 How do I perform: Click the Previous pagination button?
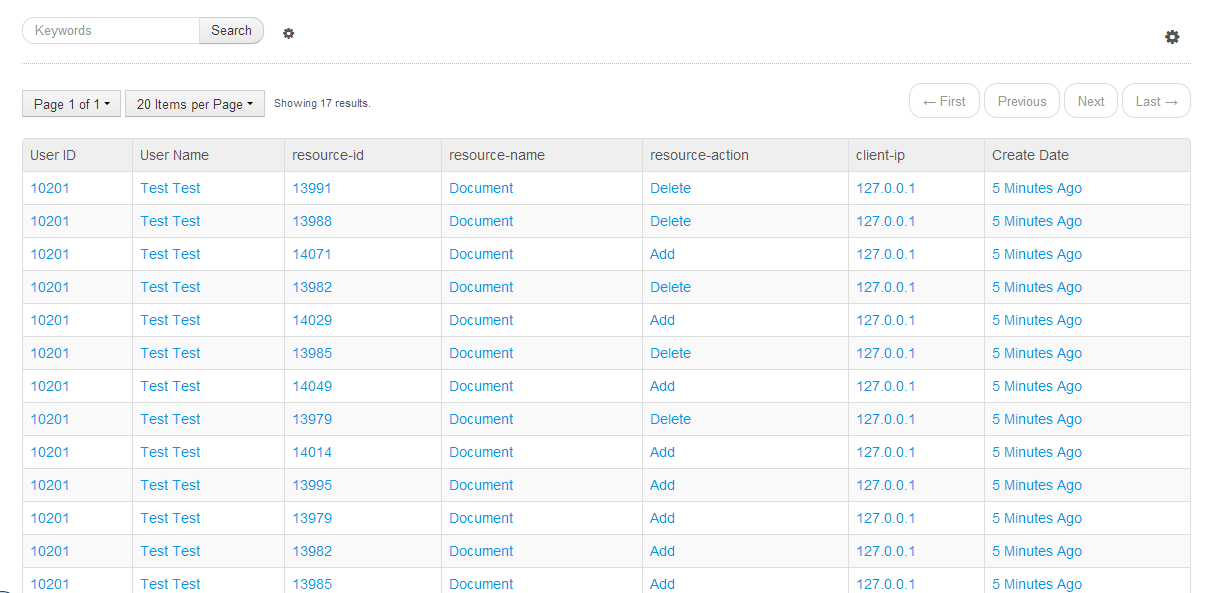click(x=1021, y=100)
